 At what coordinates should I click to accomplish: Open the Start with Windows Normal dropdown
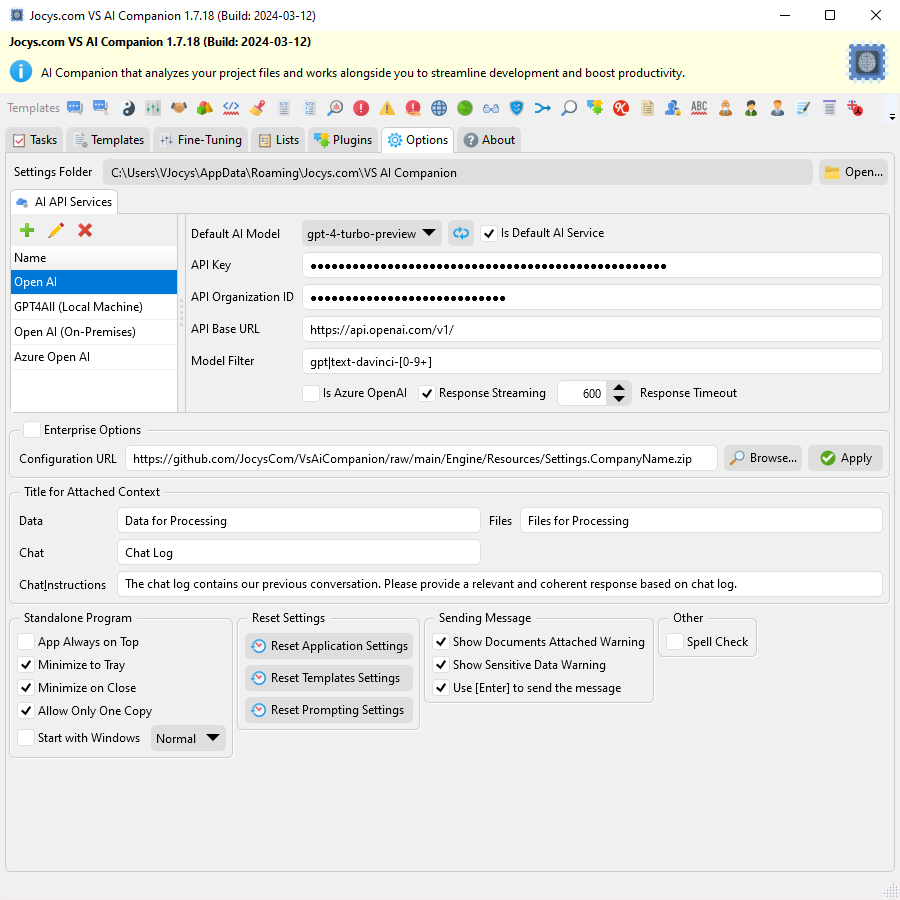tap(188, 739)
